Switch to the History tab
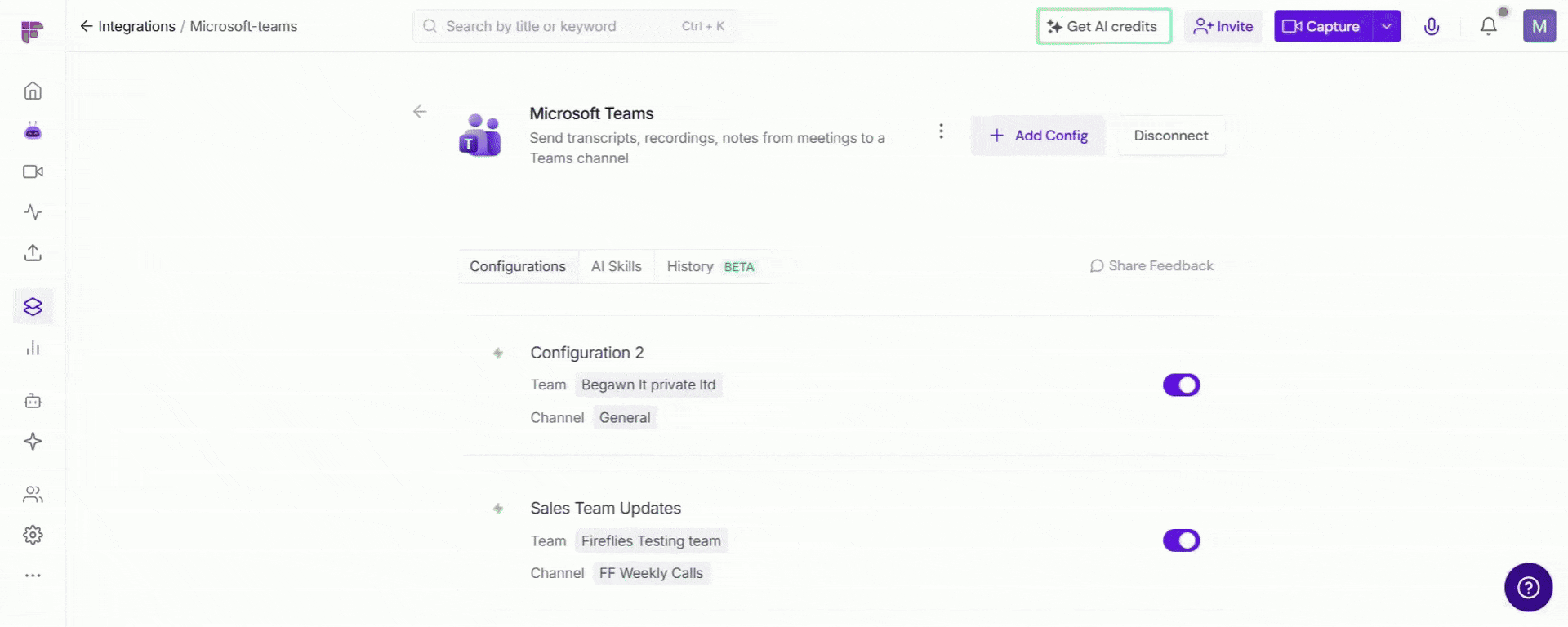 point(710,266)
